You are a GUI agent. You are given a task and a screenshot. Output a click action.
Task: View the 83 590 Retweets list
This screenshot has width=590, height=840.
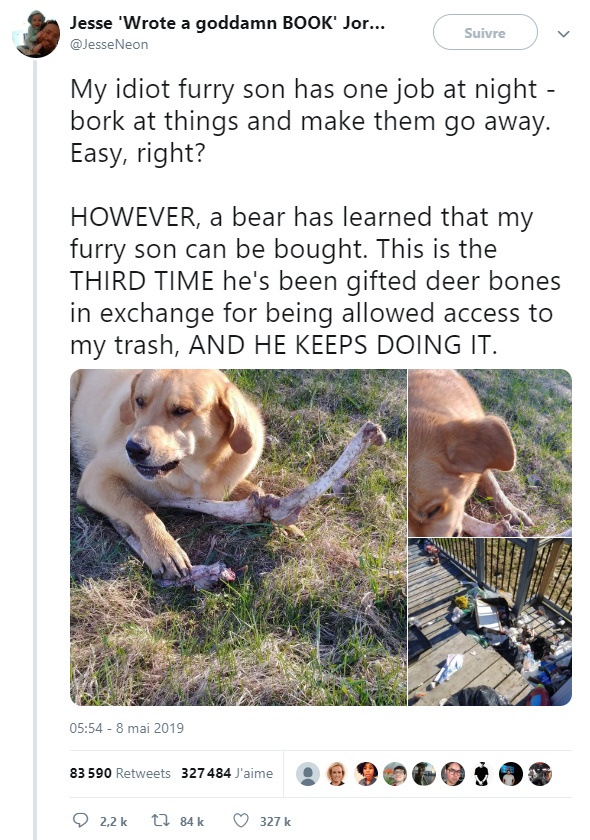[x=120, y=773]
